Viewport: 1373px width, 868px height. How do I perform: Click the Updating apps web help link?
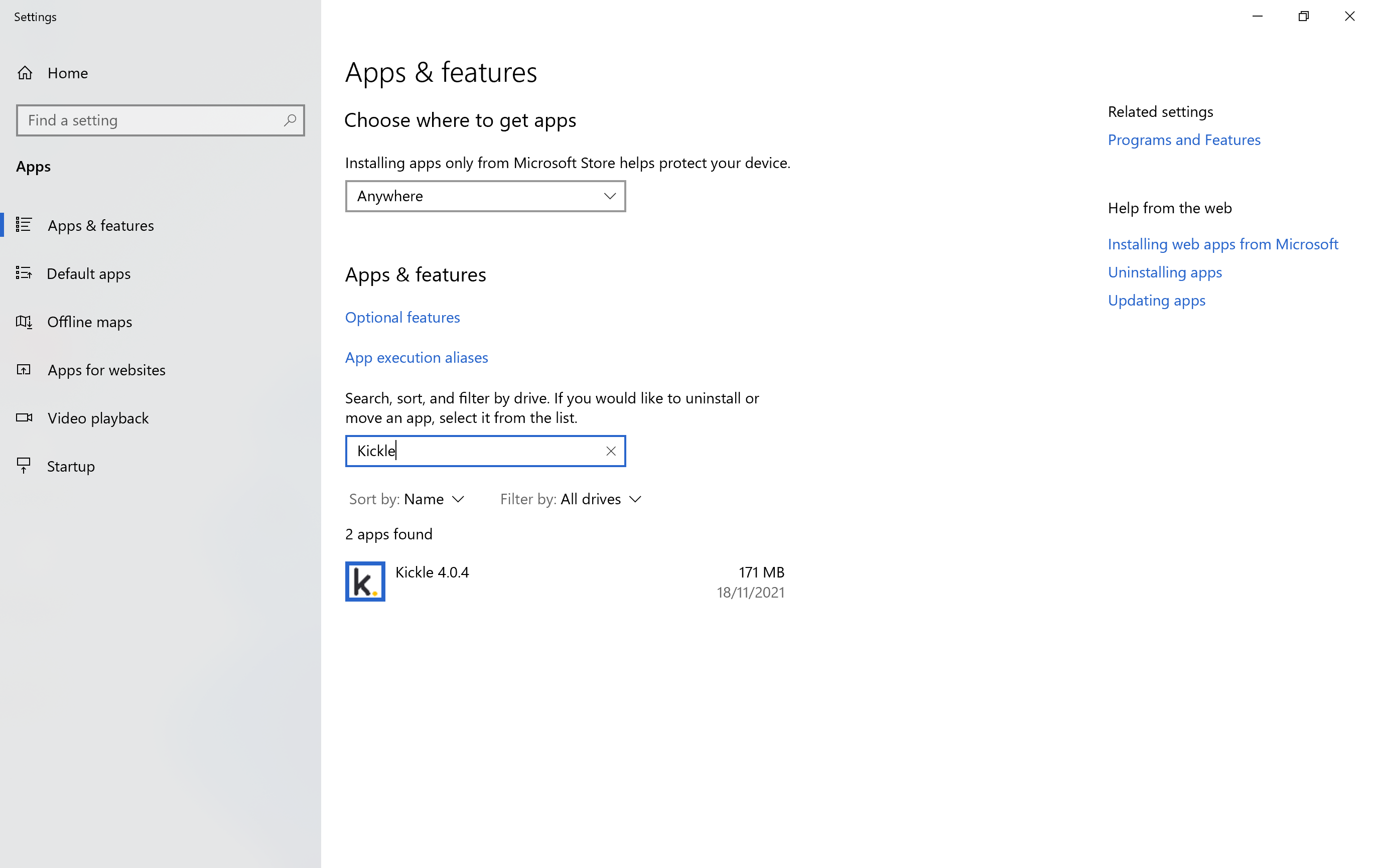pos(1156,299)
